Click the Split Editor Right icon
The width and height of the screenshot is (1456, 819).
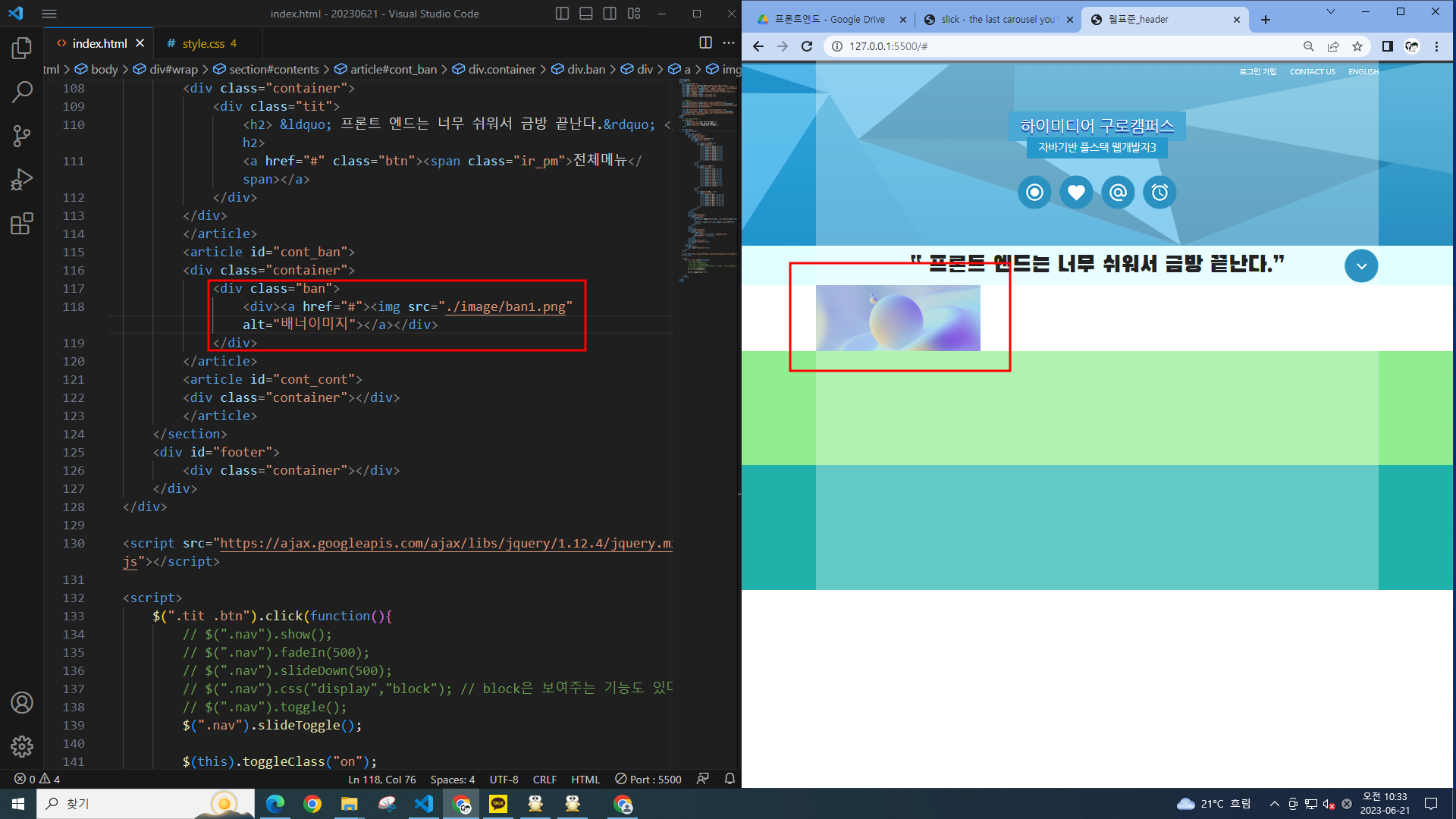[705, 43]
